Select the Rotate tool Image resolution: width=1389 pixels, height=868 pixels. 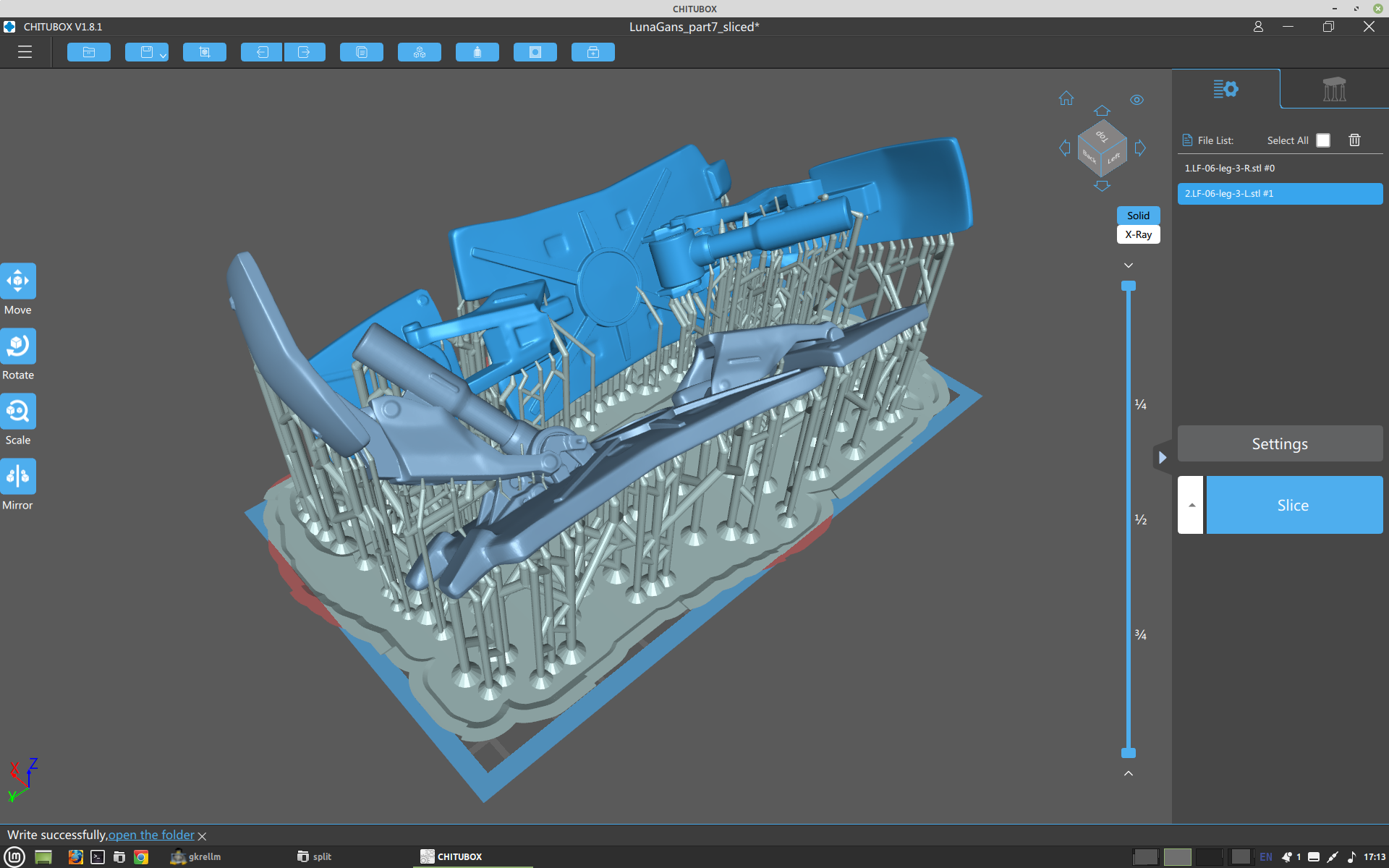click(x=18, y=347)
